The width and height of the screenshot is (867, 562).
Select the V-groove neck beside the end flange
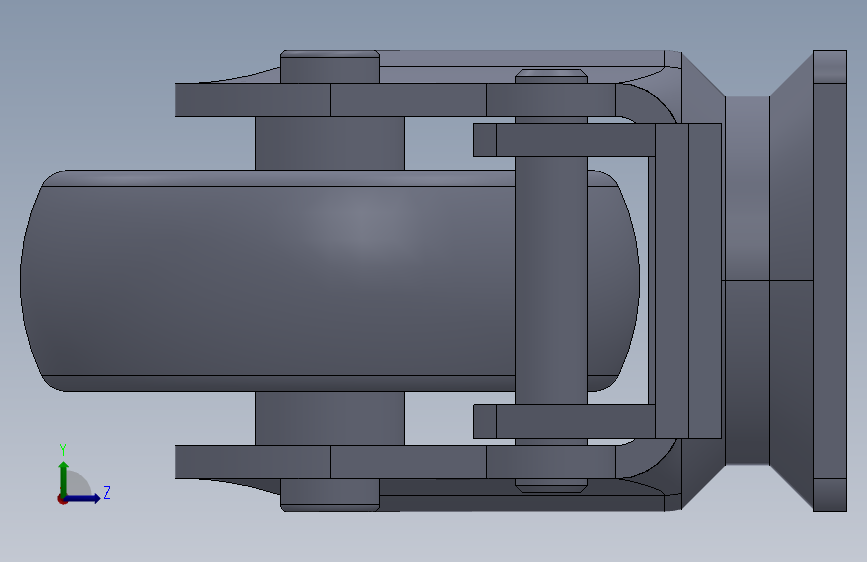(747, 281)
